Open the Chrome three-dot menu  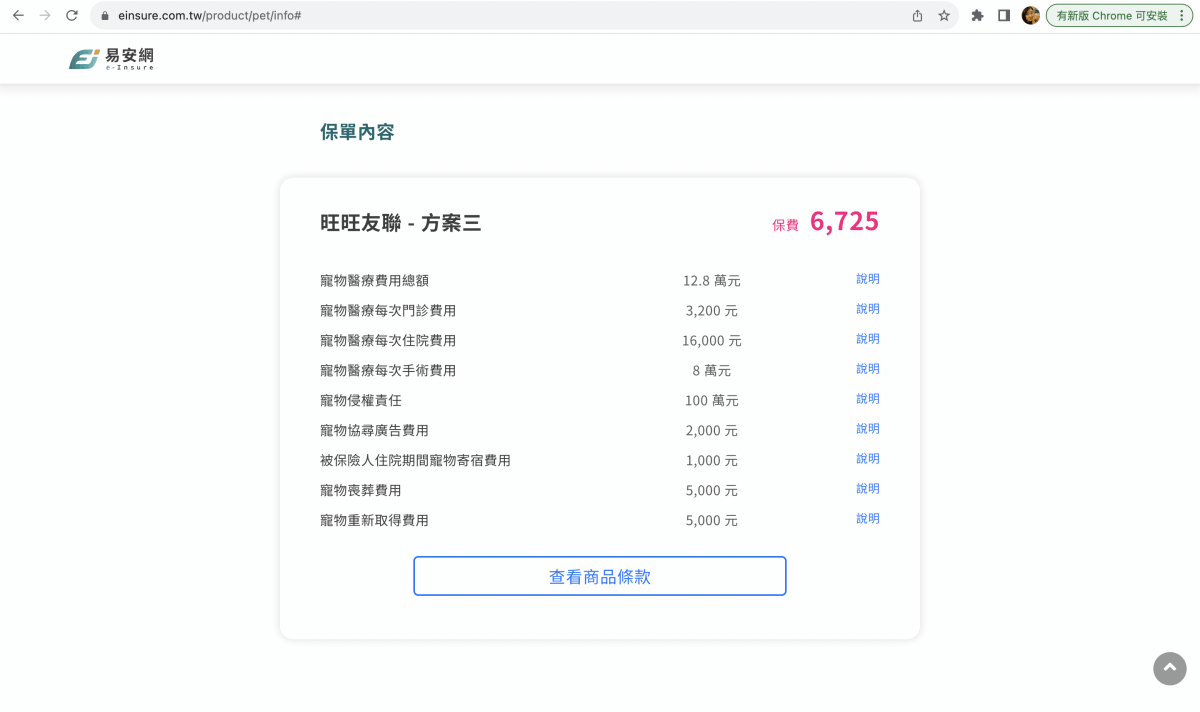(x=1182, y=16)
